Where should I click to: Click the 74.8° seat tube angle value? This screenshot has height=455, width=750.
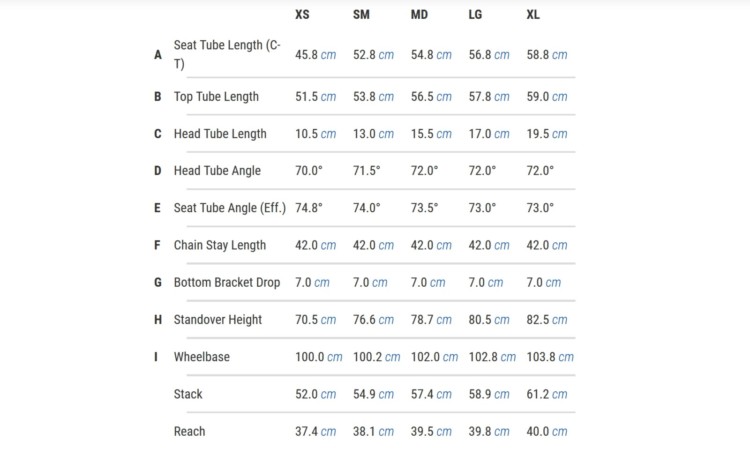[x=309, y=208]
